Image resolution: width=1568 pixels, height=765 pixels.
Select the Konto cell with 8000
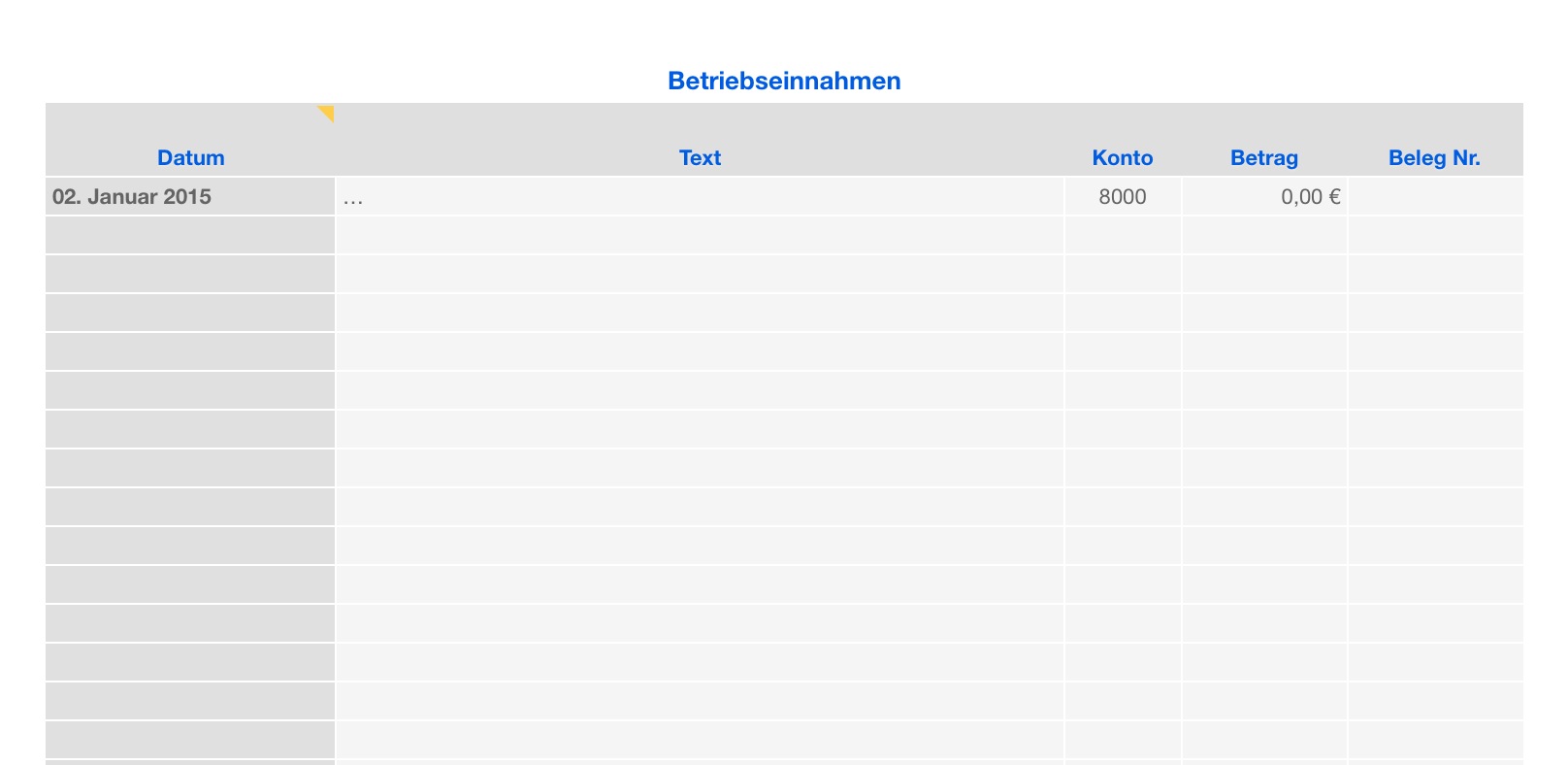(x=1123, y=196)
